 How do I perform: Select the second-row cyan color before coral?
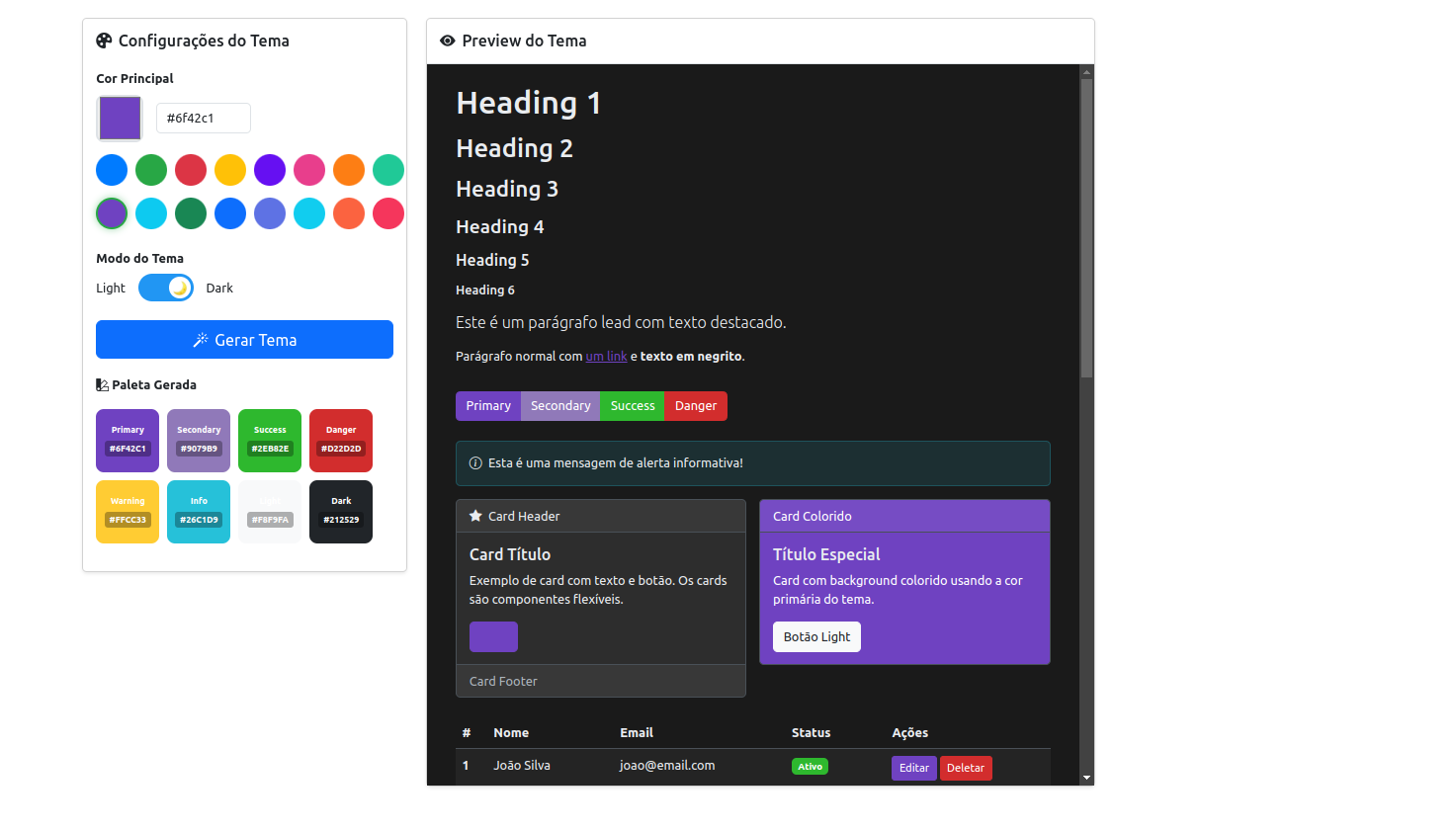309,213
